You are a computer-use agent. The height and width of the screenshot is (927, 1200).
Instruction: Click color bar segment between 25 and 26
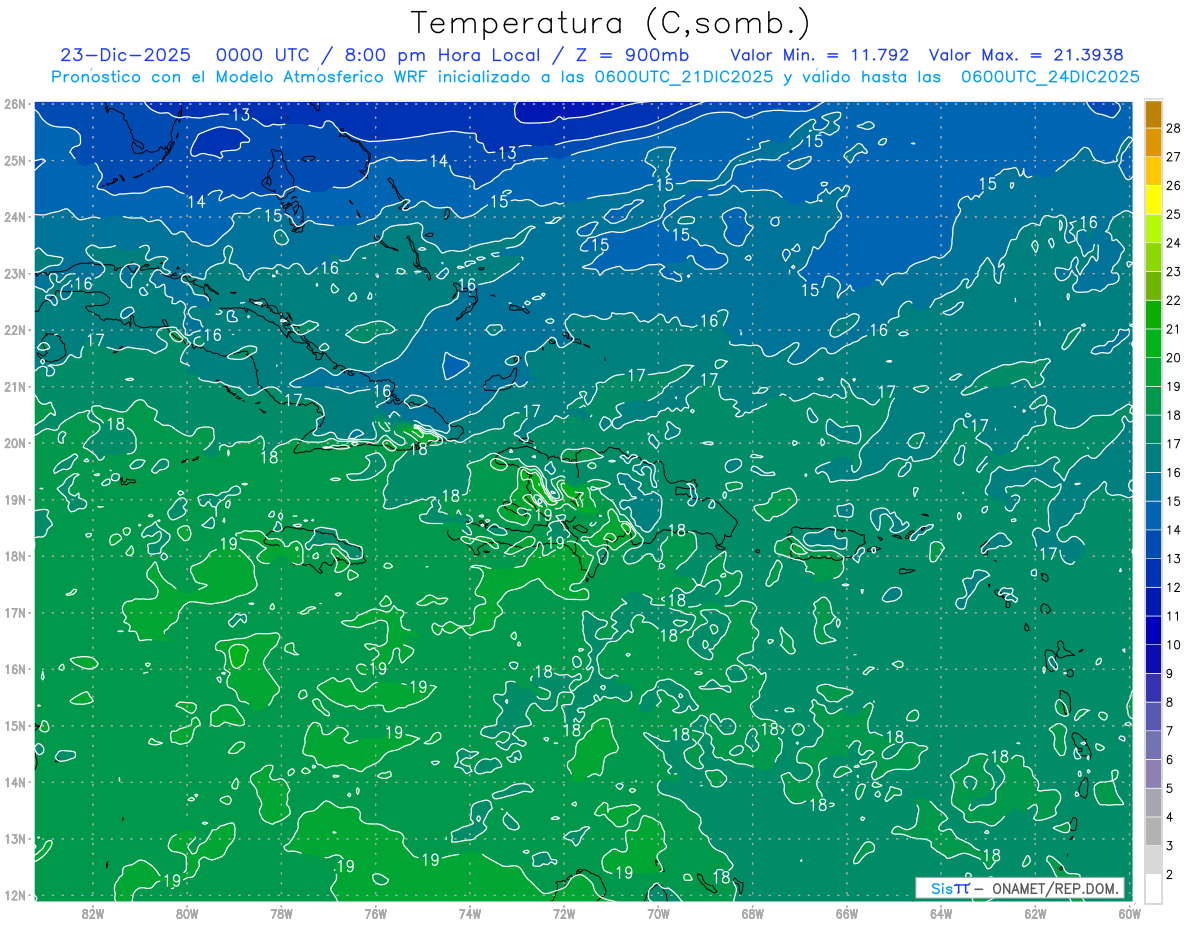1154,199
